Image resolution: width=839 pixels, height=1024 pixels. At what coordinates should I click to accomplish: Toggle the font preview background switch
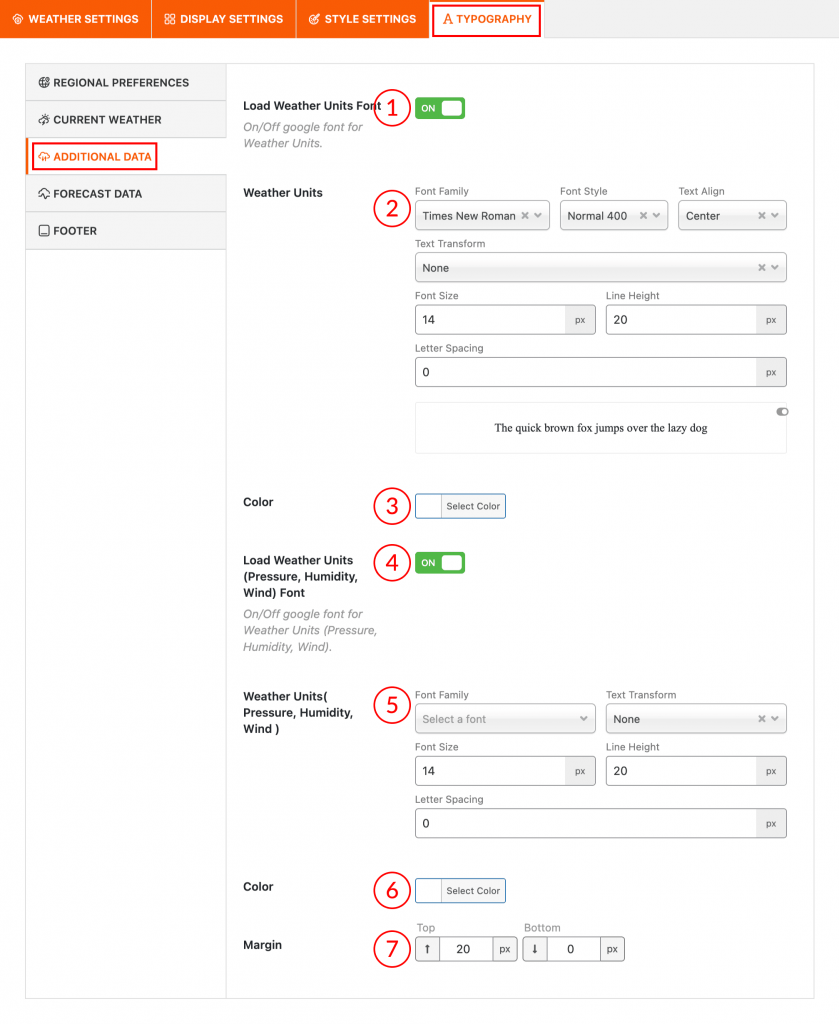[782, 411]
